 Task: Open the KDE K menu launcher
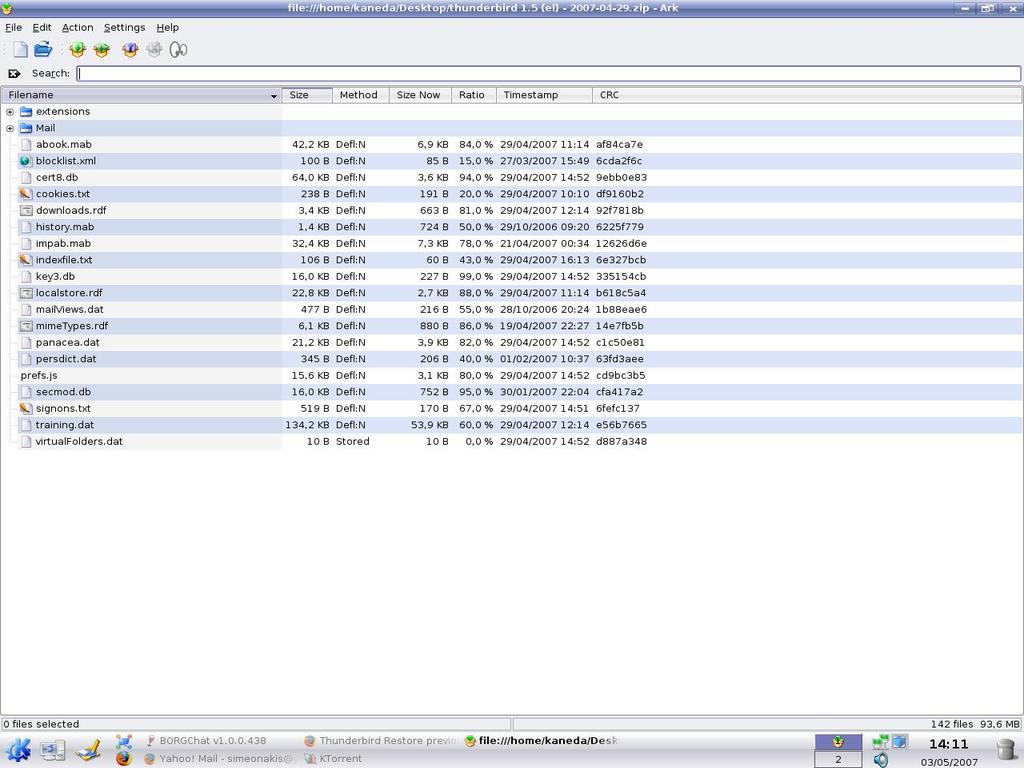coord(18,749)
